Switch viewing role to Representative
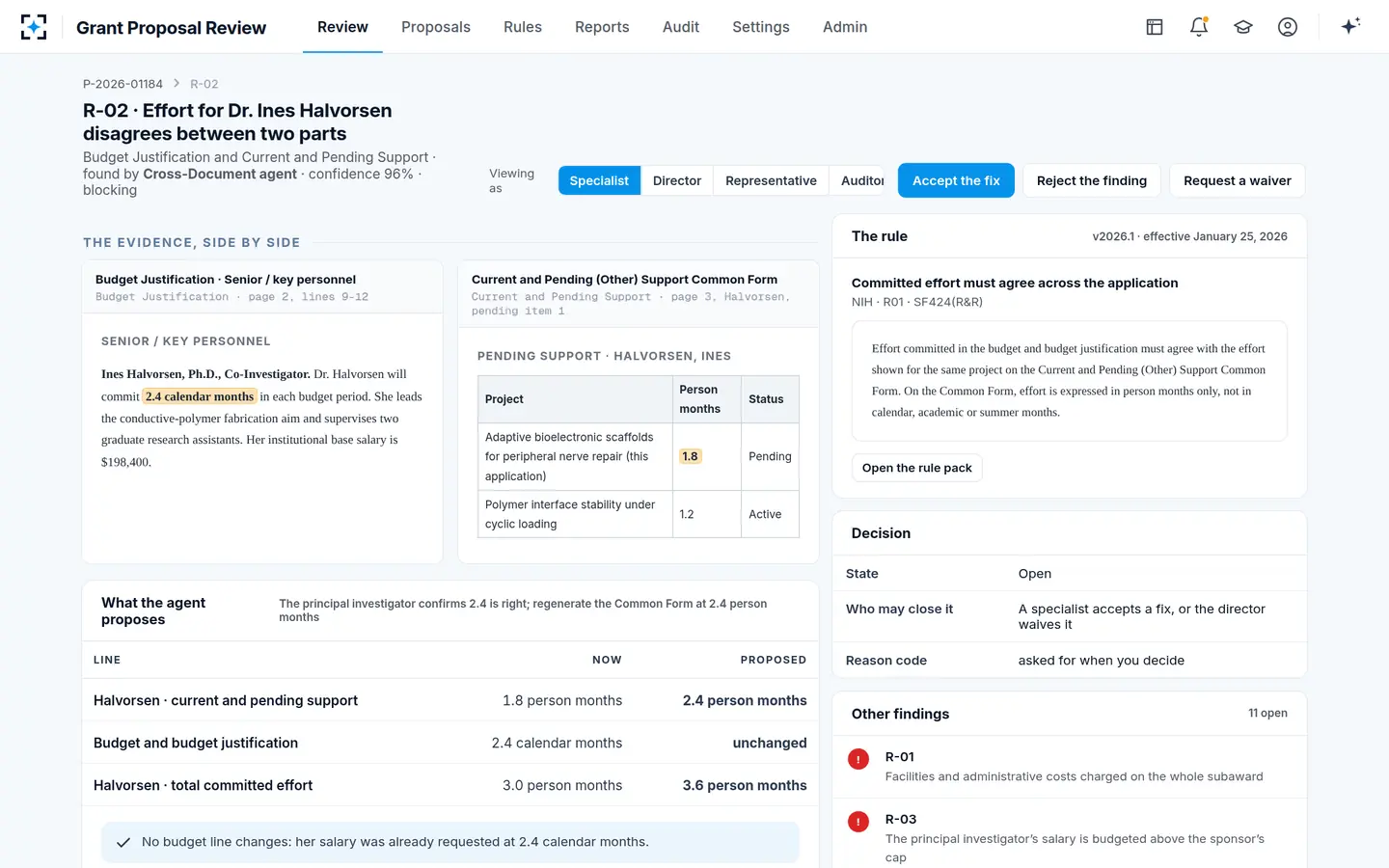The image size is (1389, 868). point(771,180)
